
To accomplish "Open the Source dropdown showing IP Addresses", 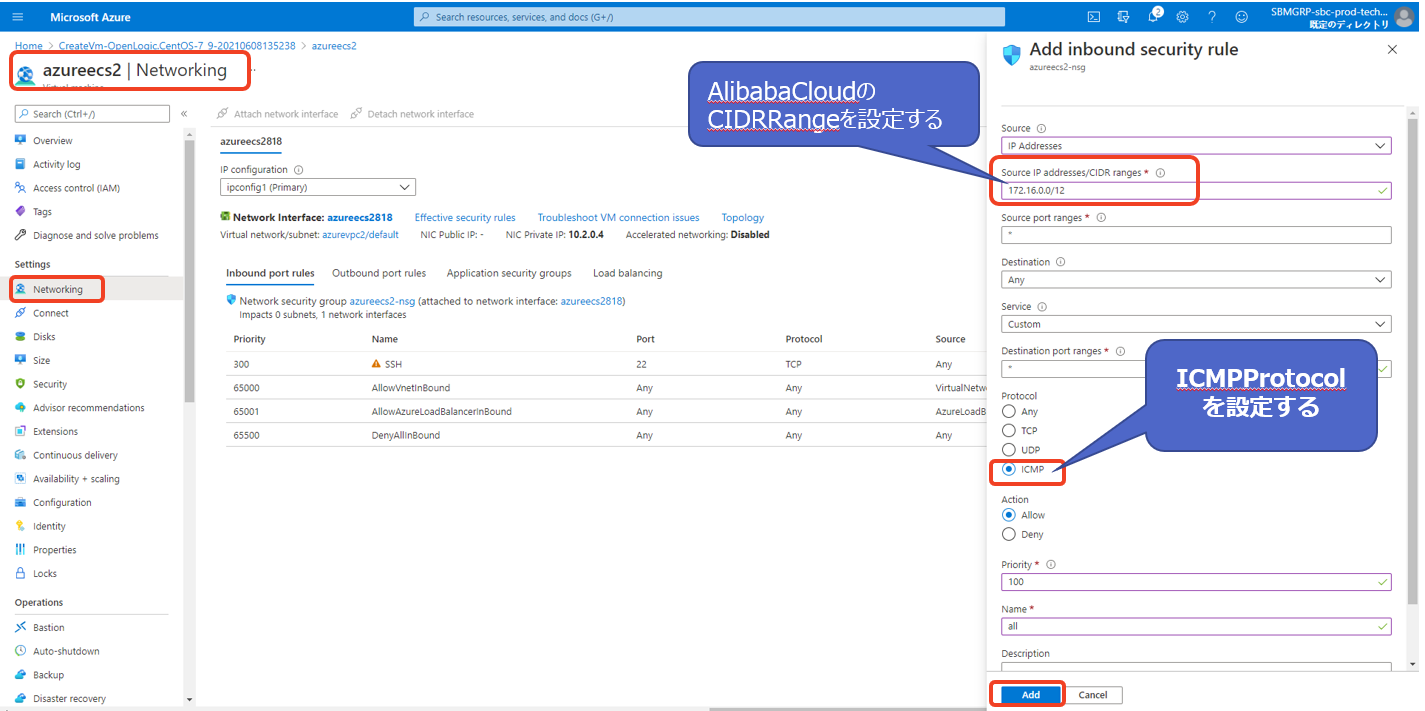I will tap(1196, 146).
